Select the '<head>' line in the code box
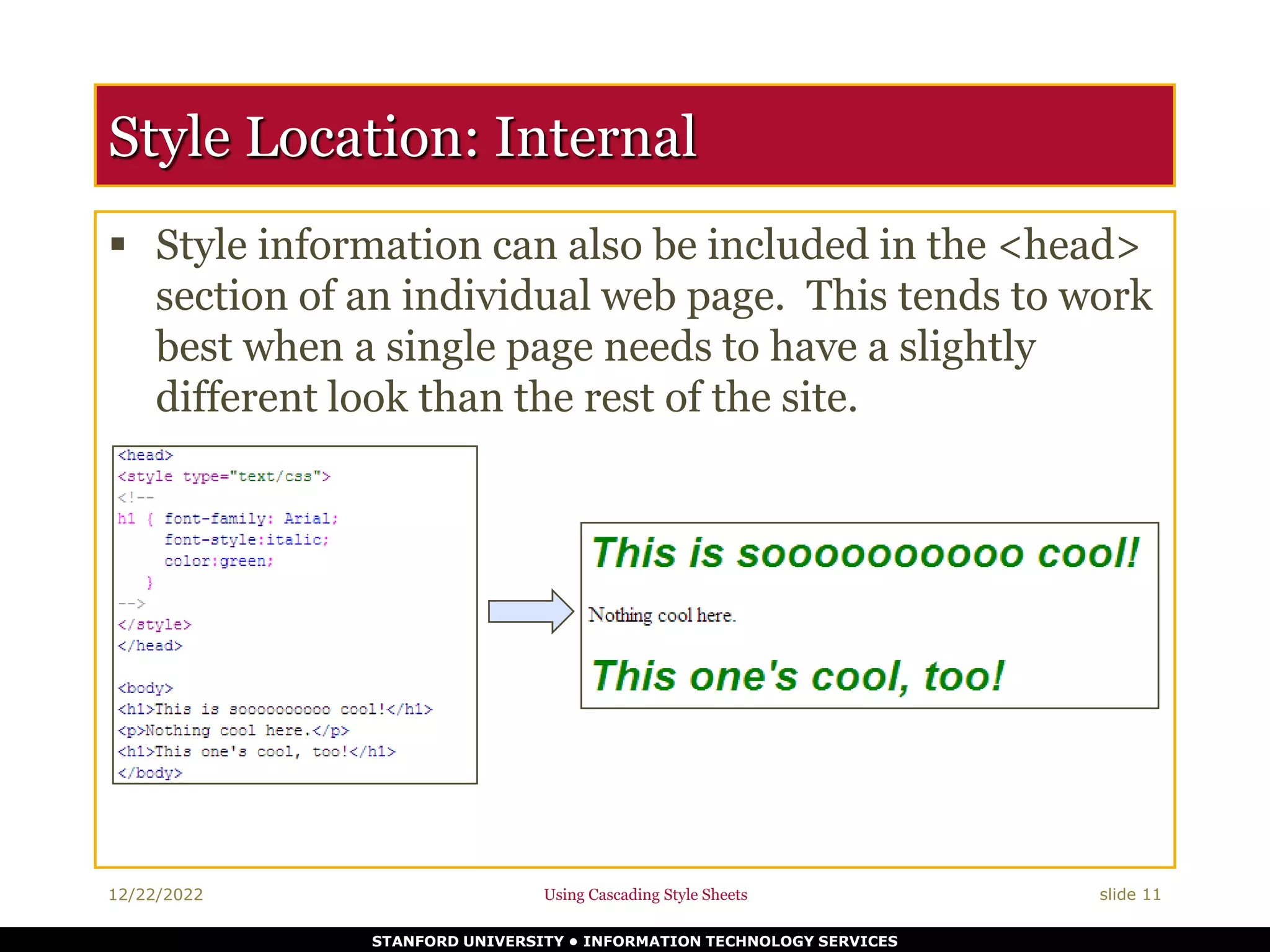Image resolution: width=1270 pixels, height=952 pixels. click(x=146, y=456)
